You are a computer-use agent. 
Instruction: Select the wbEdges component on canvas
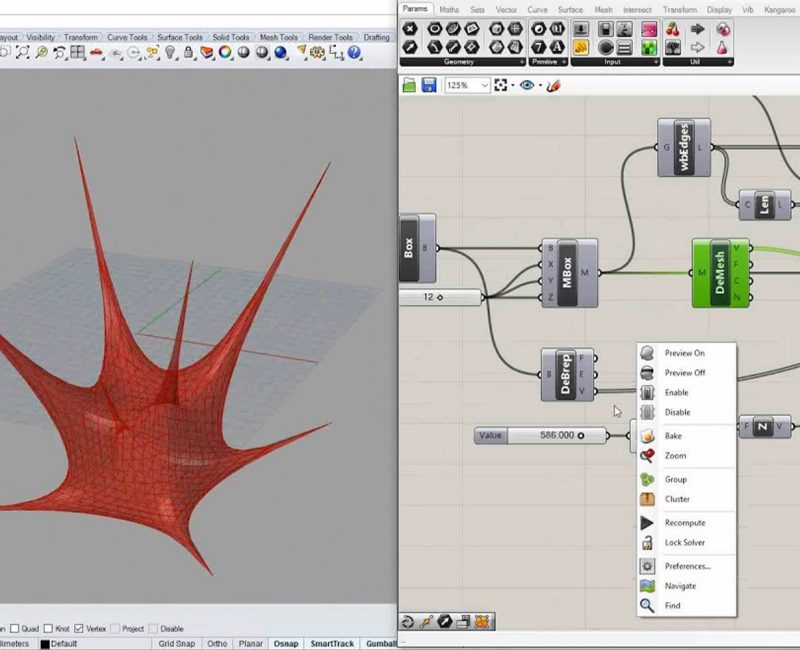(x=684, y=147)
